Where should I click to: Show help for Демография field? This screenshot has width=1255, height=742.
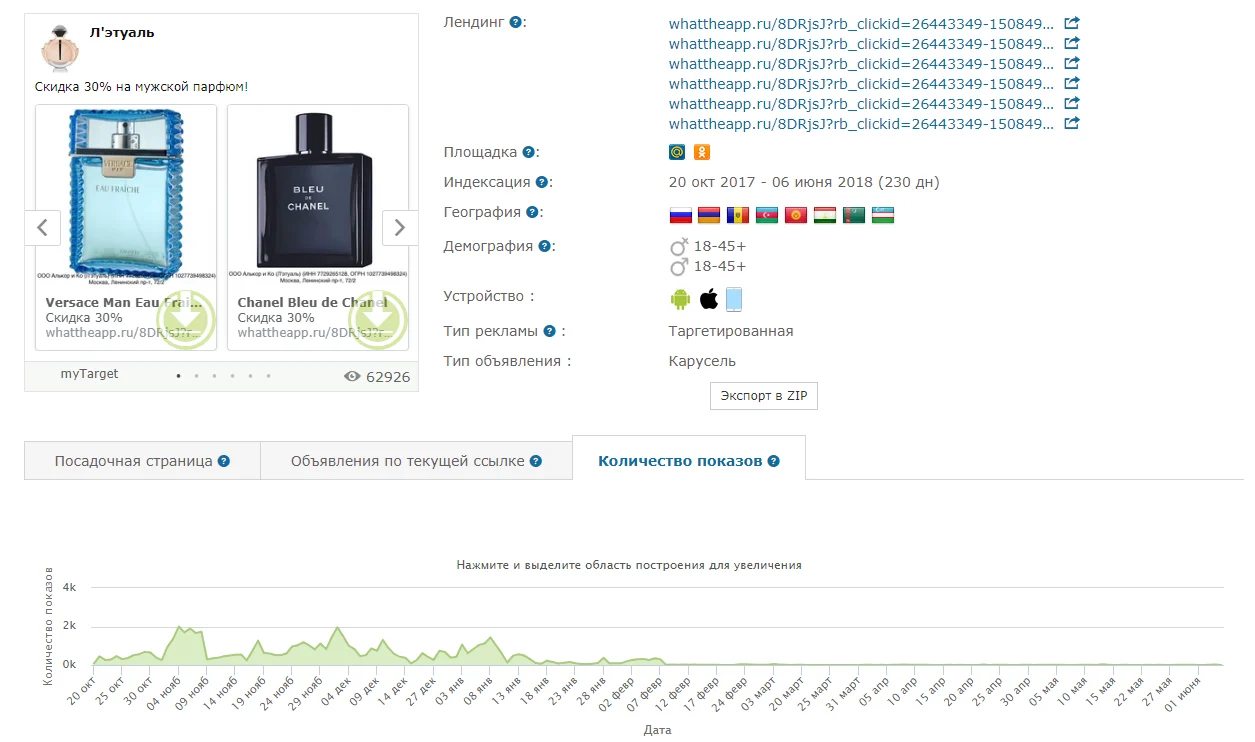[x=544, y=246]
